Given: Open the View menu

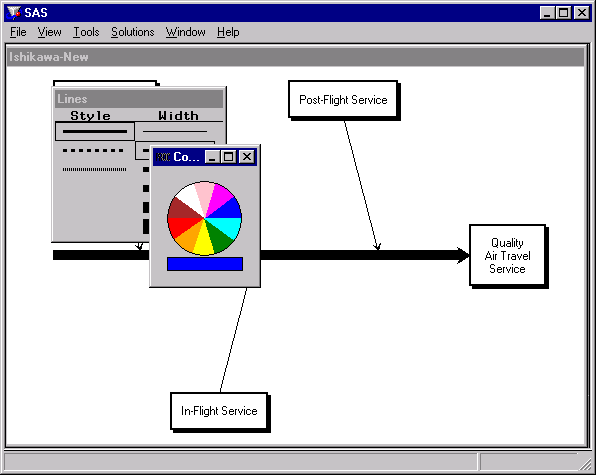Looking at the screenshot, I should click(49, 32).
